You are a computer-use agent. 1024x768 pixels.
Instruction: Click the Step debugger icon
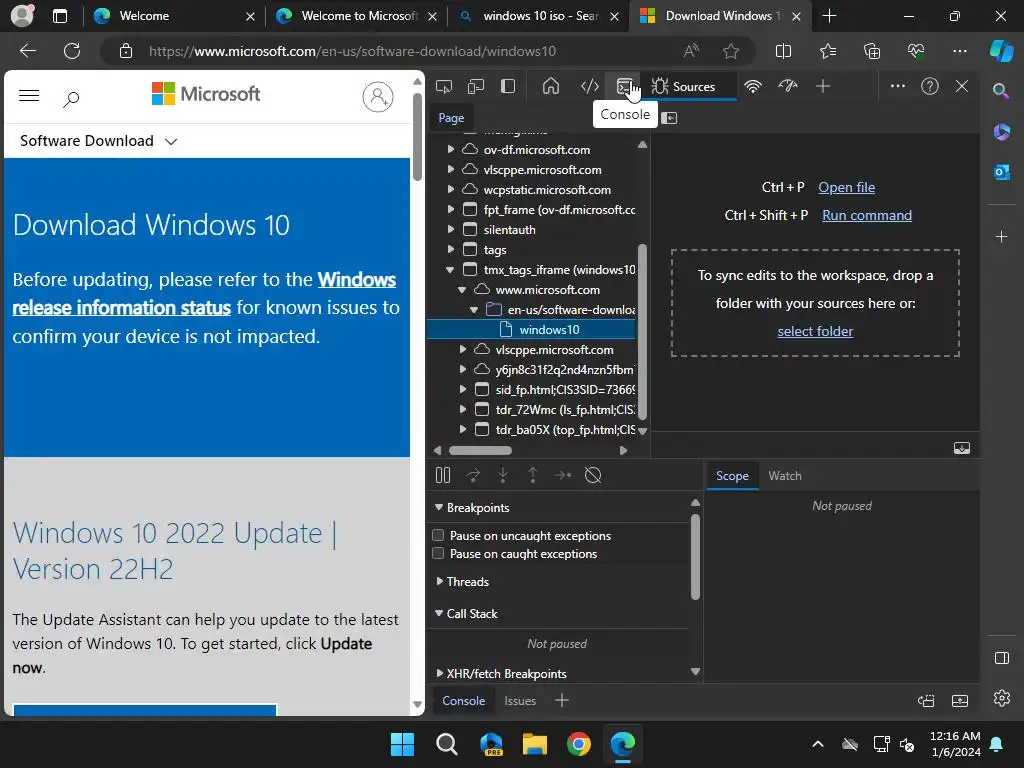tap(562, 475)
